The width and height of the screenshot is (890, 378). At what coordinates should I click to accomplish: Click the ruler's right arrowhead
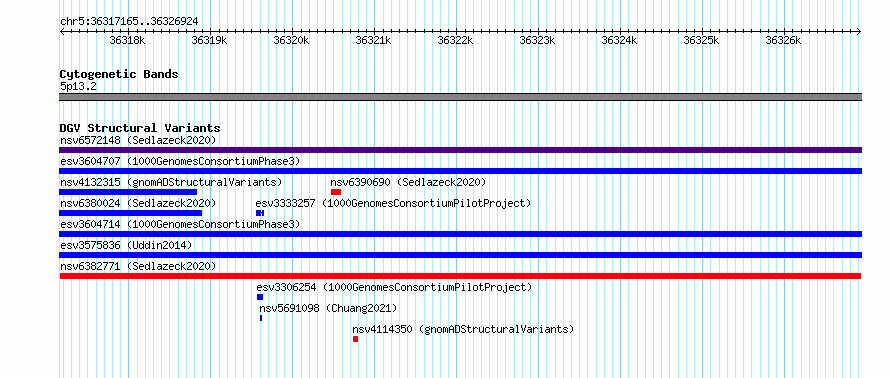pyautogui.click(x=859, y=32)
